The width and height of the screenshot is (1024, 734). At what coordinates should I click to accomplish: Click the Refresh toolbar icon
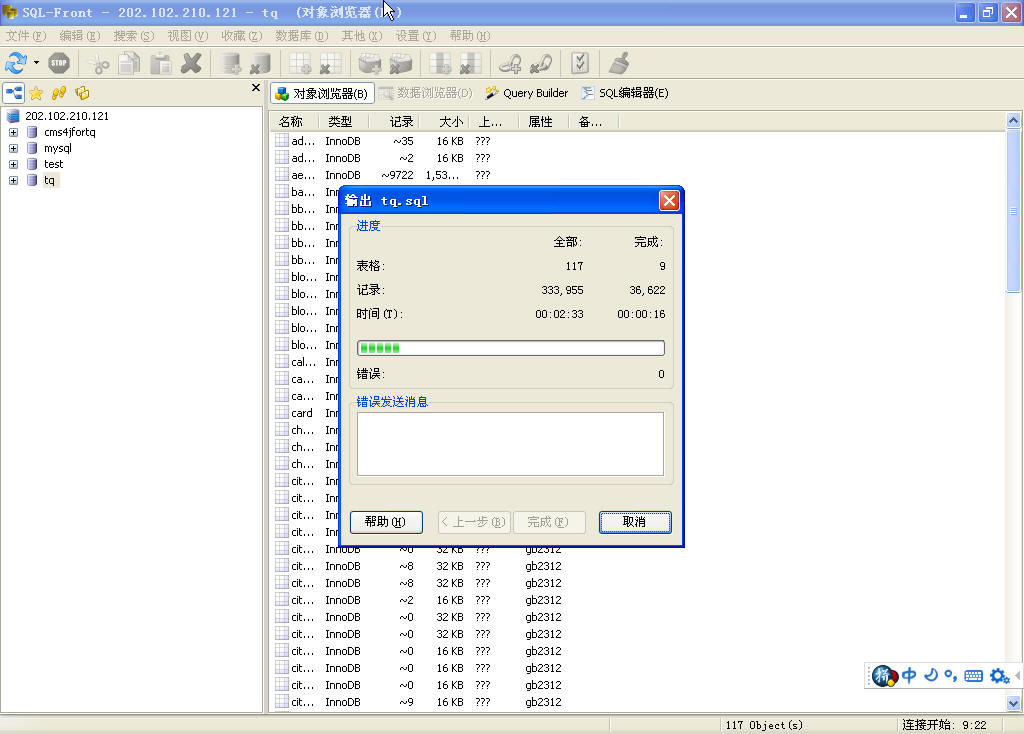pyautogui.click(x=16, y=63)
